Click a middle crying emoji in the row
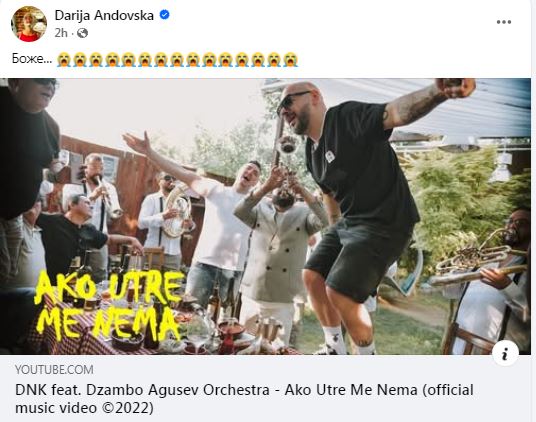 (177, 59)
